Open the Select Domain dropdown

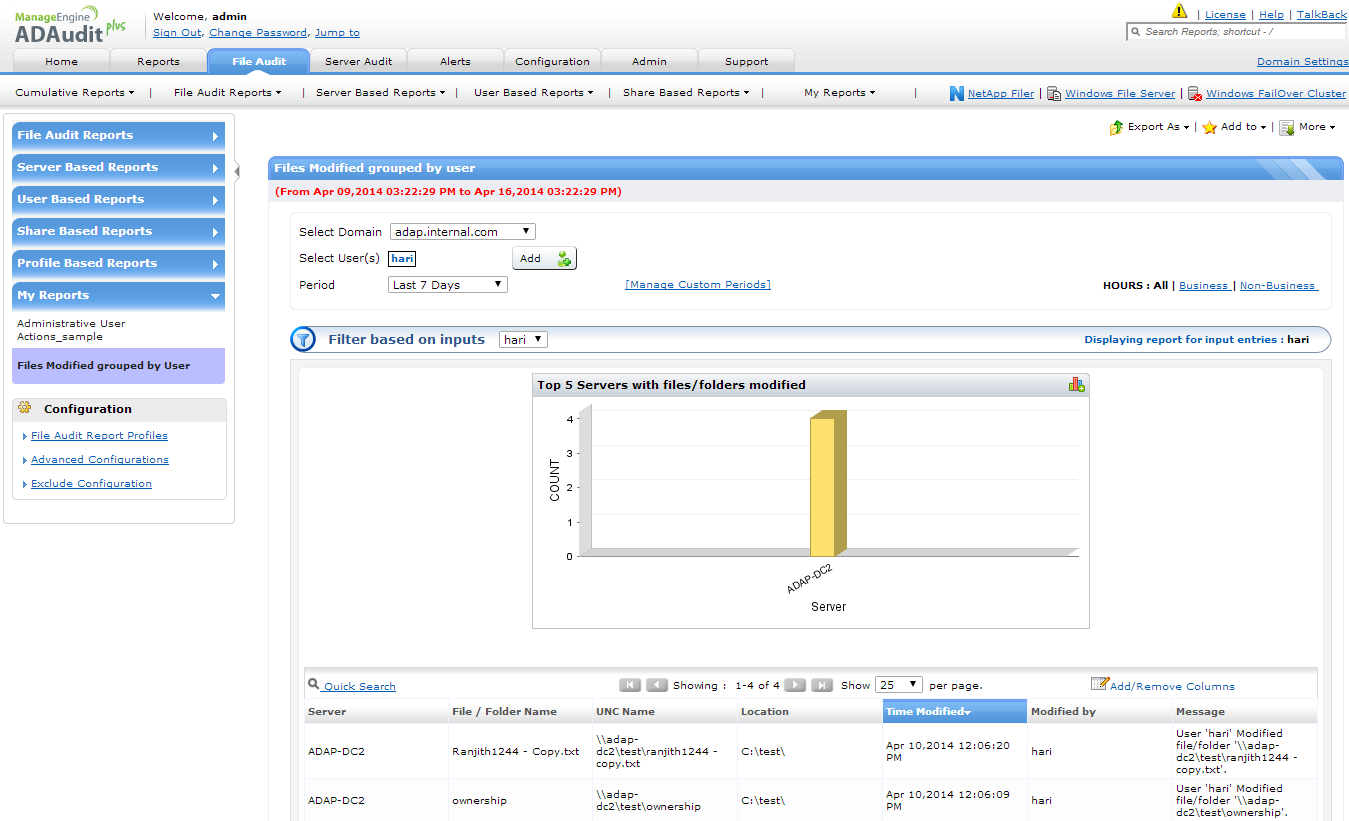coord(462,231)
